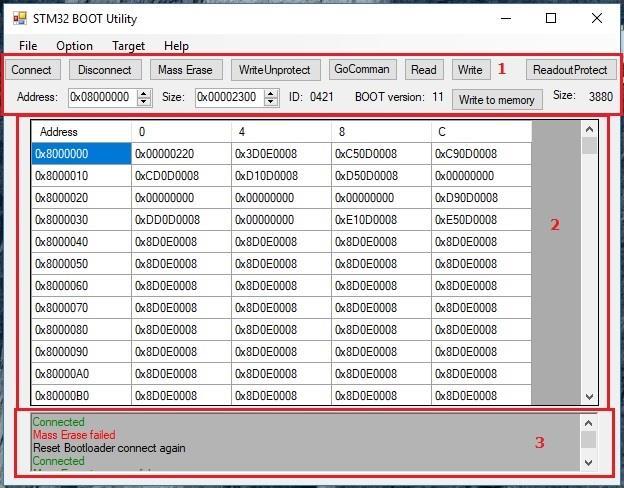Image resolution: width=624 pixels, height=488 pixels.
Task: Click the Write button
Action: [x=470, y=70]
